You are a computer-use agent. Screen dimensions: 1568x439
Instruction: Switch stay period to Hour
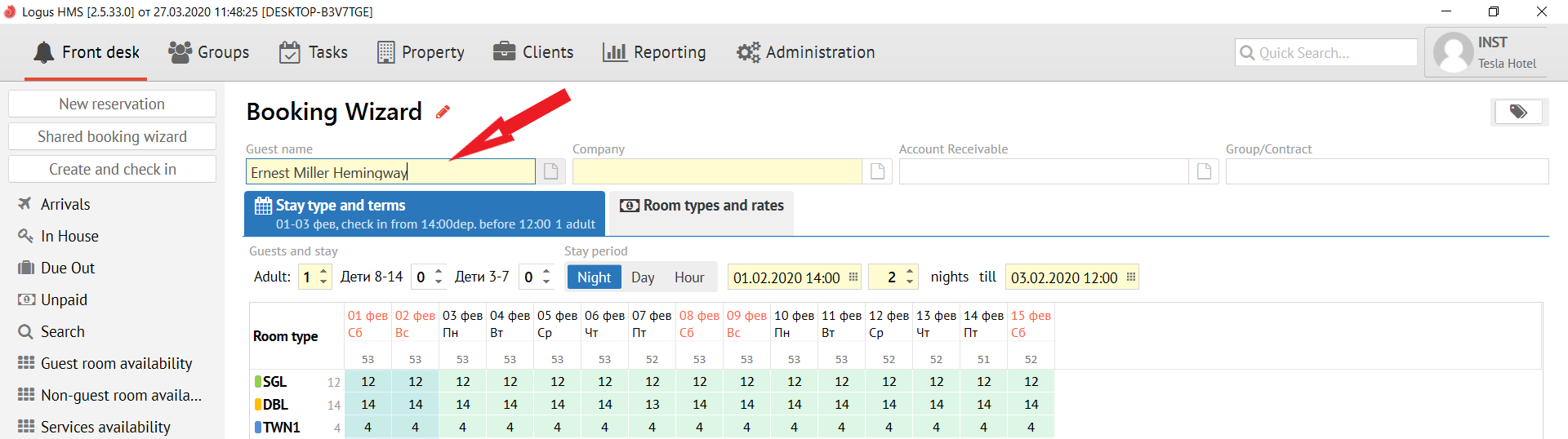[689, 277]
